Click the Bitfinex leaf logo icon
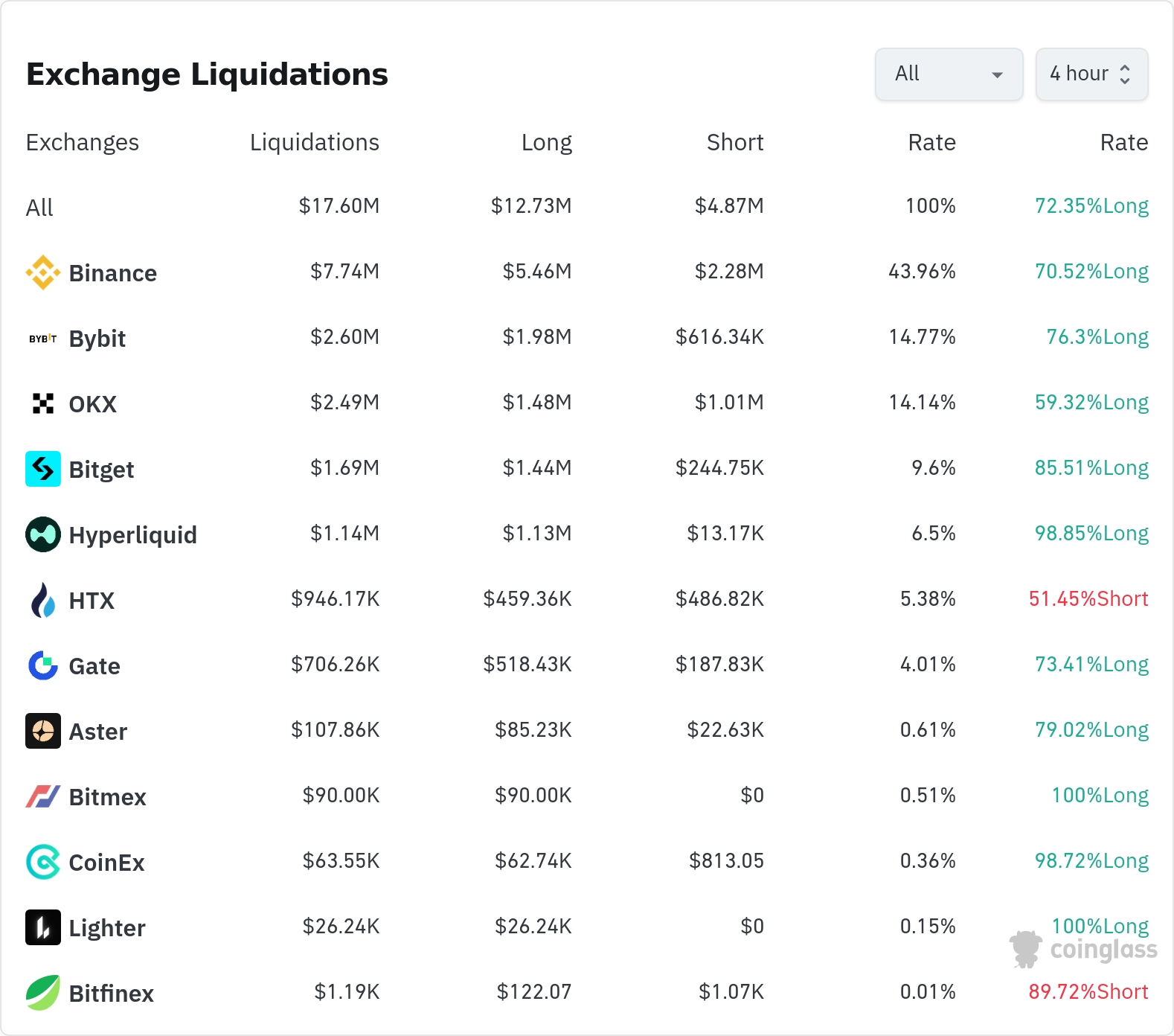Image resolution: width=1174 pixels, height=1036 pixels. tap(43, 993)
